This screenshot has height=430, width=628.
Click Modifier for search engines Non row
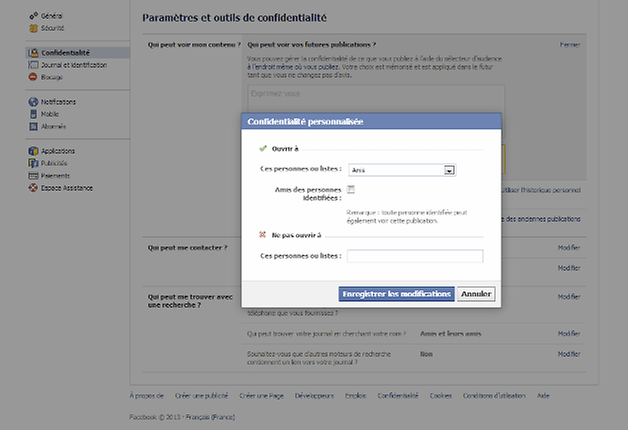[x=569, y=354]
